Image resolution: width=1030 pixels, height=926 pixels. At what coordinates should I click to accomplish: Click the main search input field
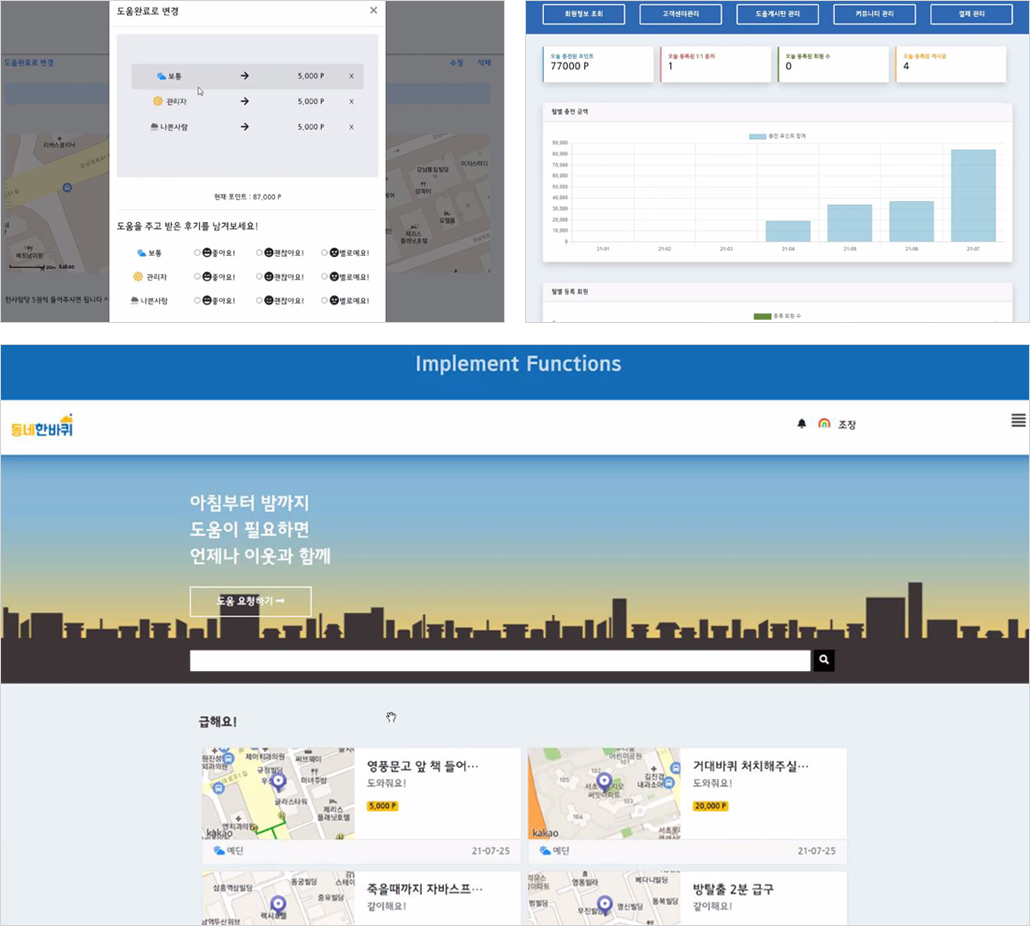[500, 661]
